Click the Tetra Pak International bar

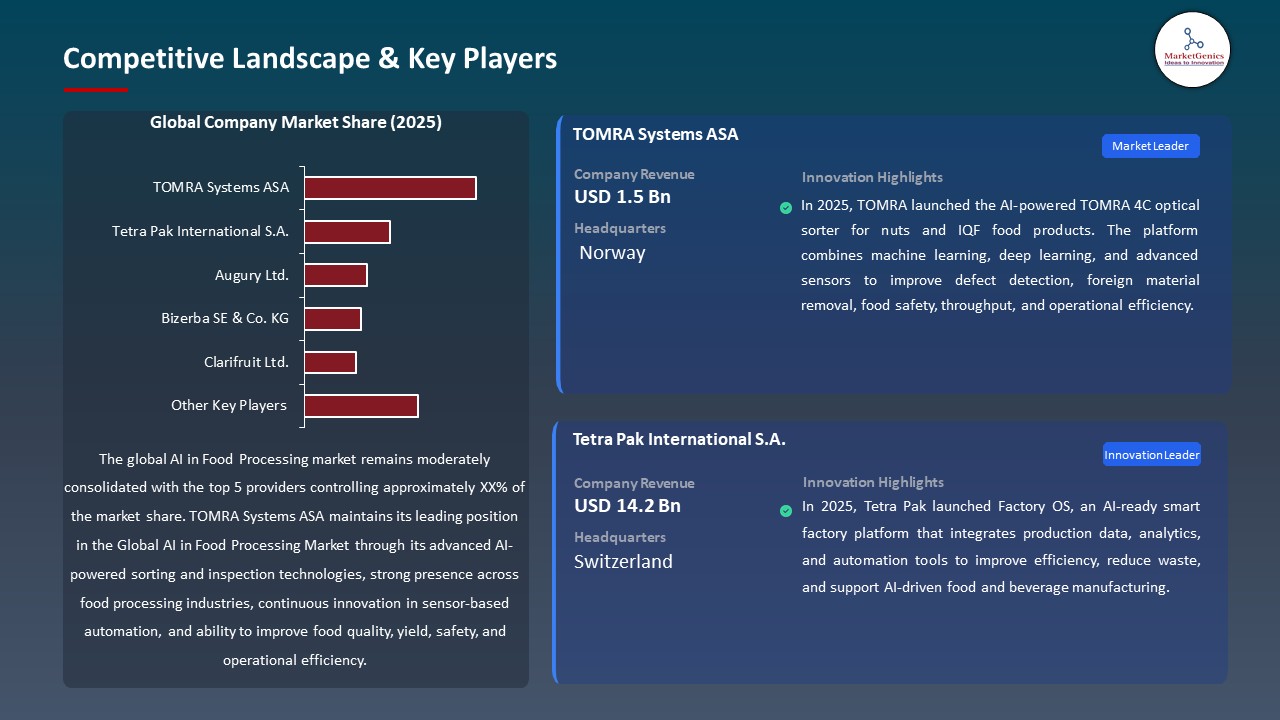pos(347,232)
